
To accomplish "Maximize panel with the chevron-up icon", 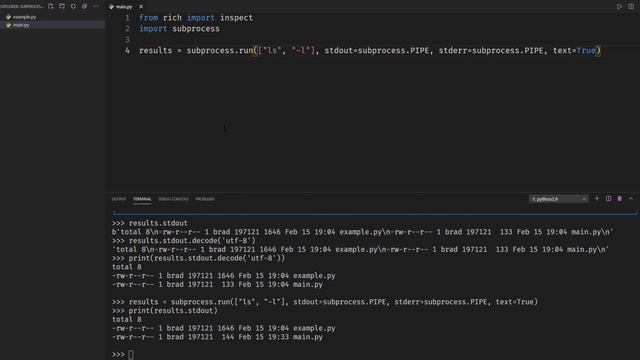I will point(631,199).
